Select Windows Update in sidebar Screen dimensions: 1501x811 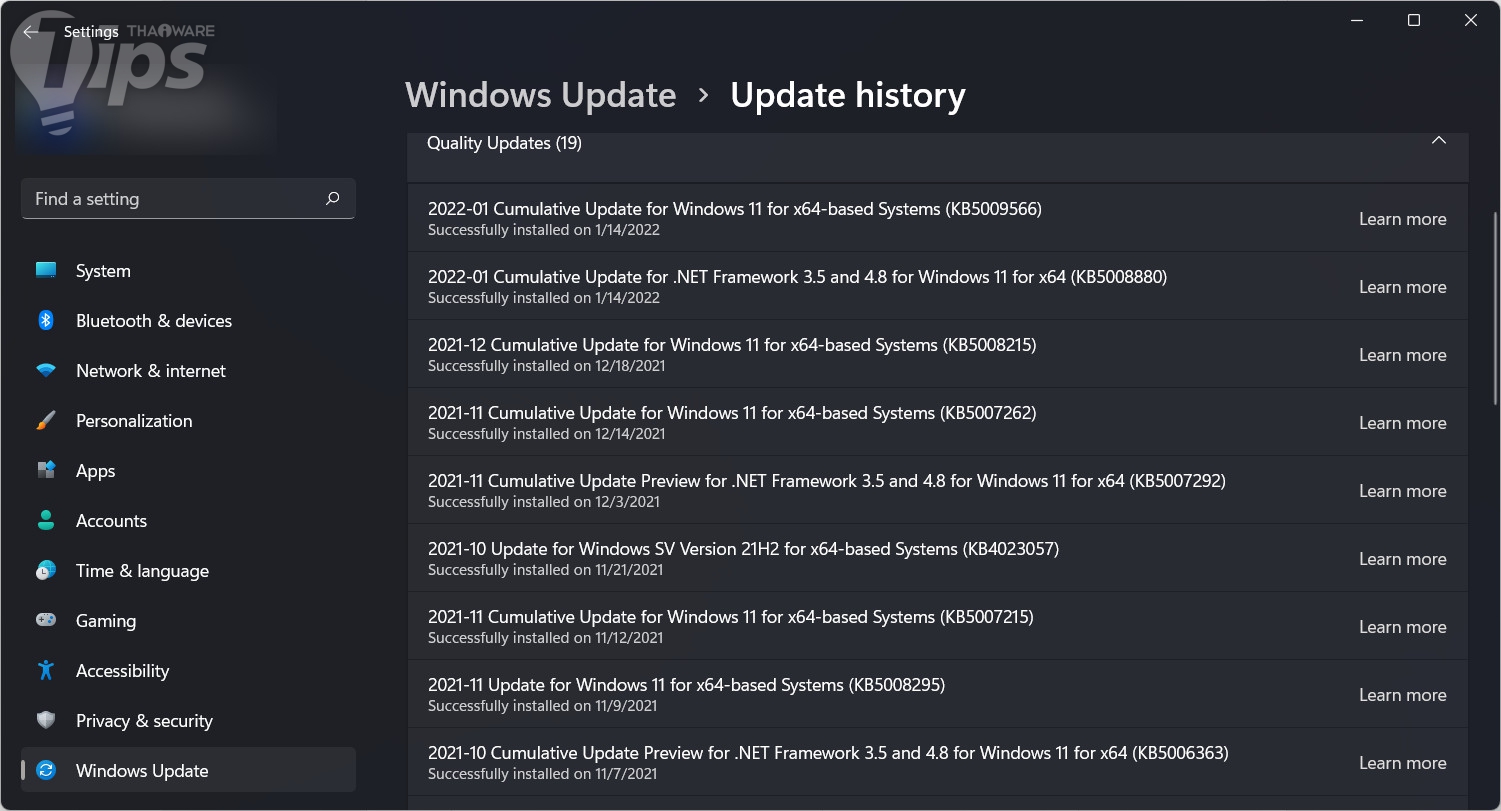pos(142,771)
